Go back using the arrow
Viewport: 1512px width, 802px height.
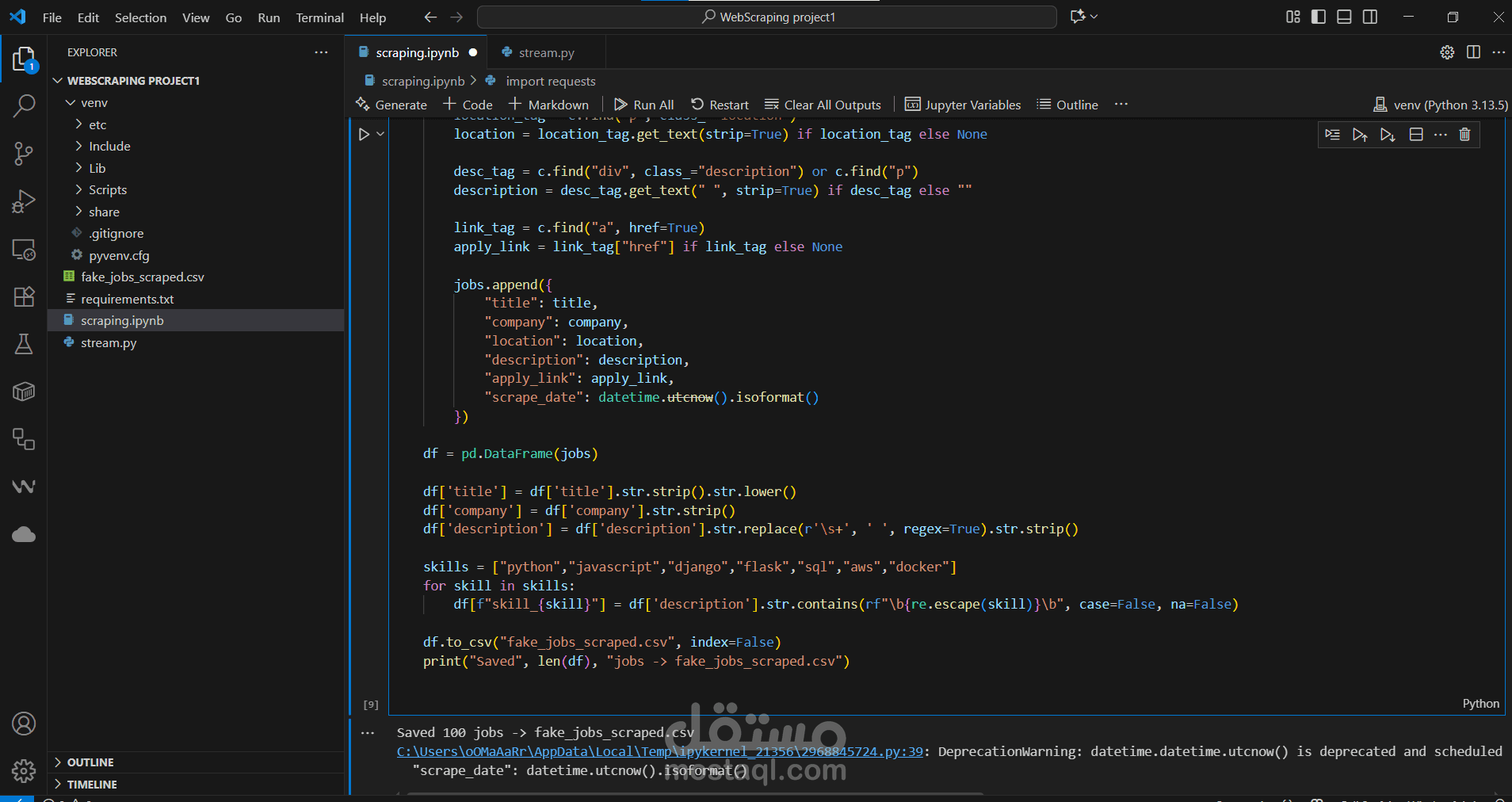[430, 17]
